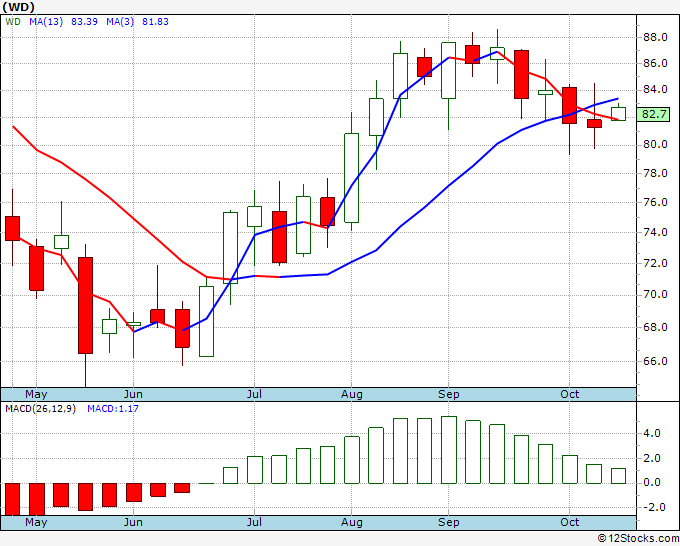Click the 80.0 price axis label
The image size is (680, 546).
tap(655, 144)
